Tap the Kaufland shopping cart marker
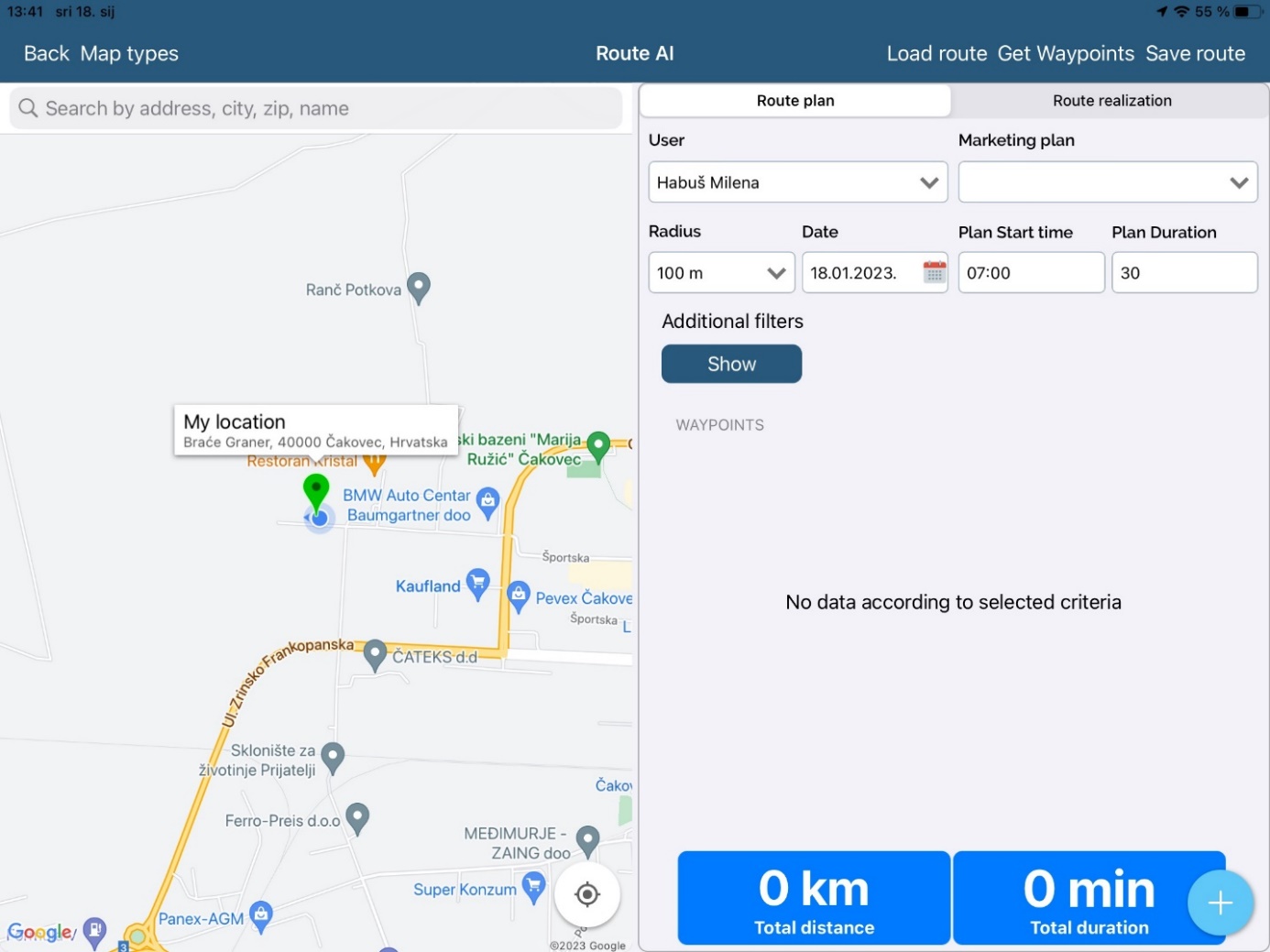Screen dimensions: 1270x952 pos(477,583)
